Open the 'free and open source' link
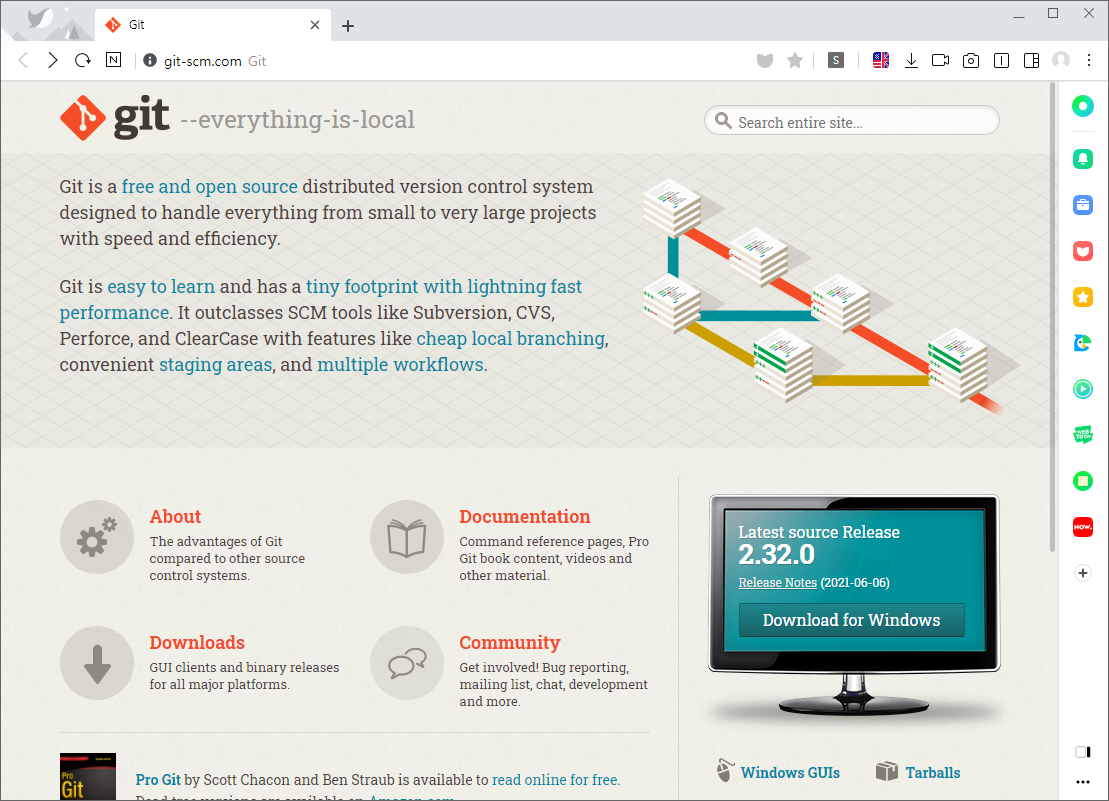 point(209,187)
